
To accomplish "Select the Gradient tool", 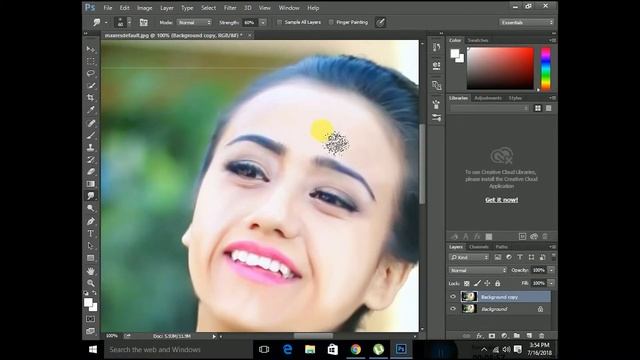I will [x=91, y=184].
